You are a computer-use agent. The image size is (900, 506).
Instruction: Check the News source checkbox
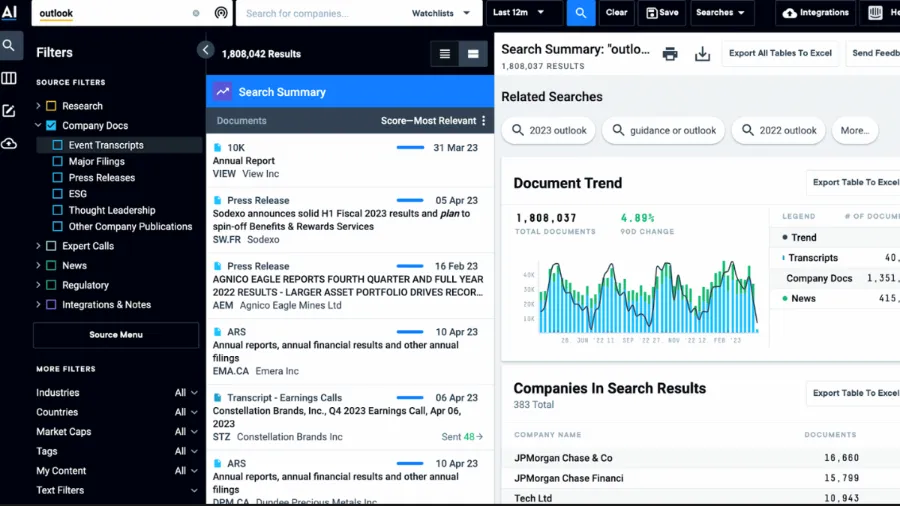point(51,266)
